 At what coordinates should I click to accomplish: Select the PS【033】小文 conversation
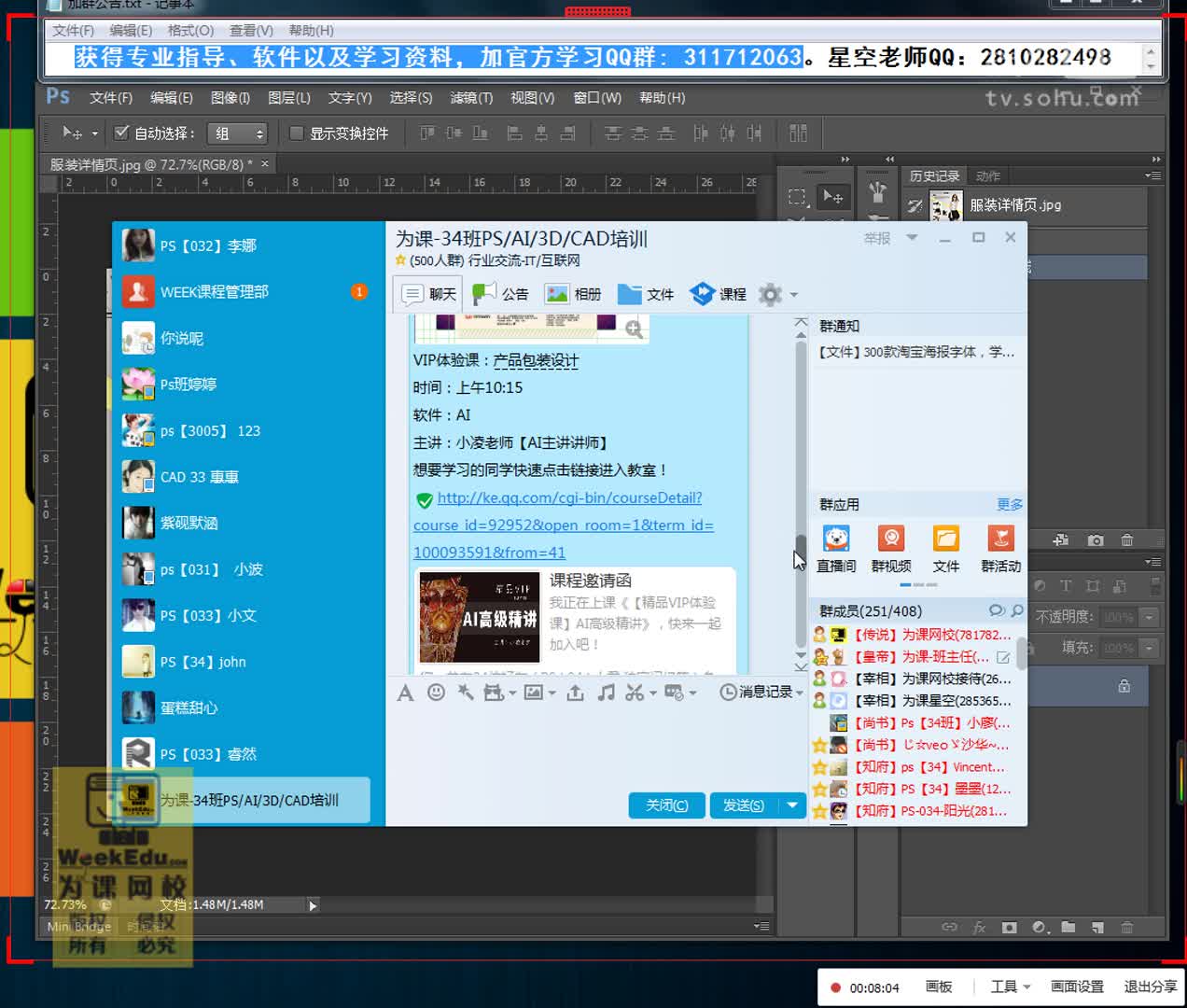coord(207,616)
